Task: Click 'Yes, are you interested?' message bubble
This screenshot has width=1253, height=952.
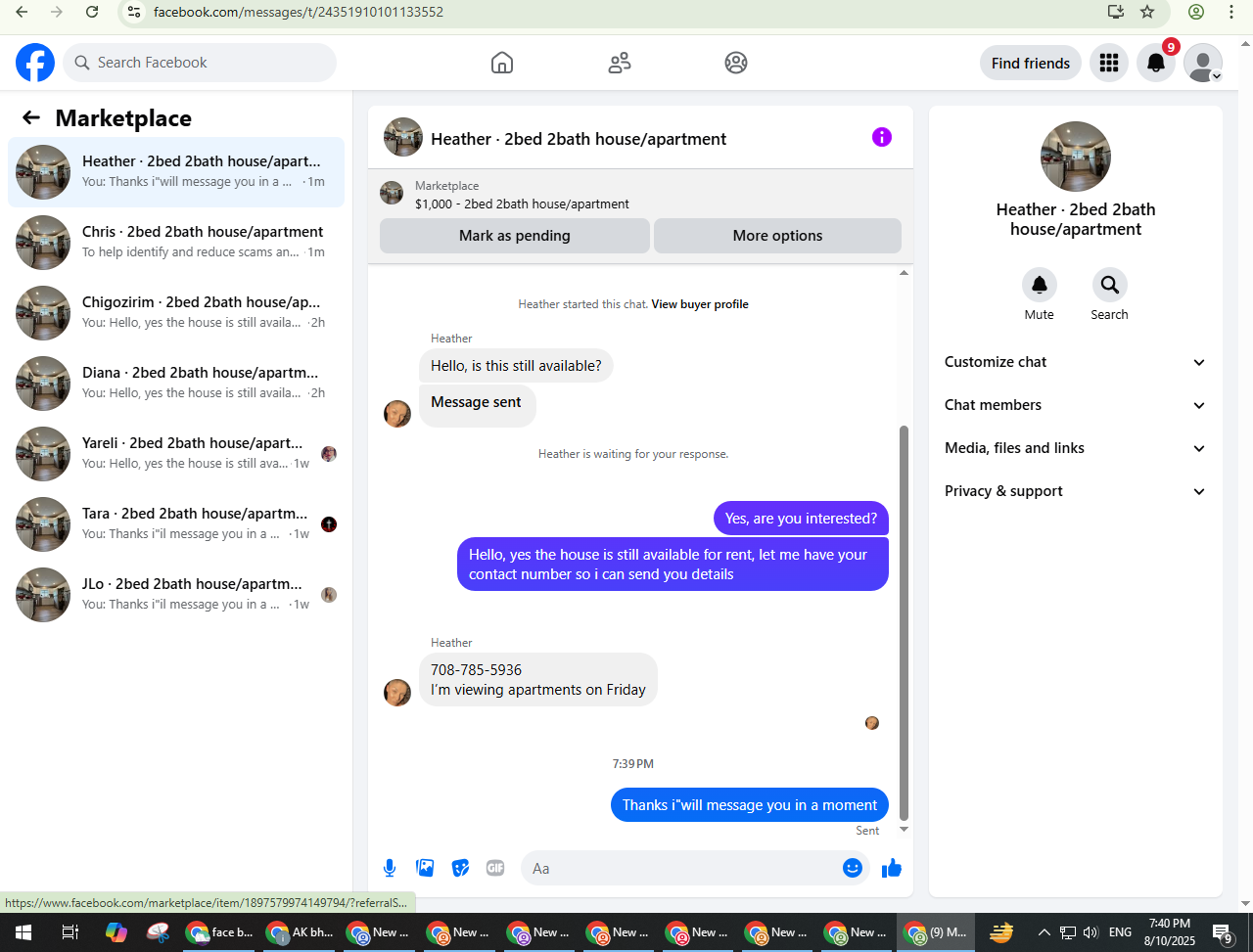Action: [801, 519]
